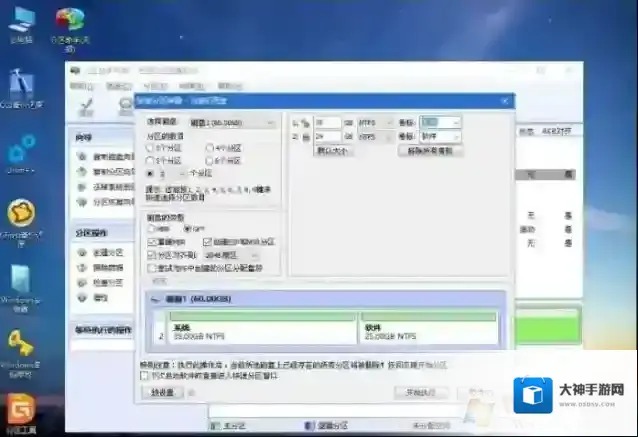
Task: Open the Windows password key desktop icon
Action: pos(21,347)
